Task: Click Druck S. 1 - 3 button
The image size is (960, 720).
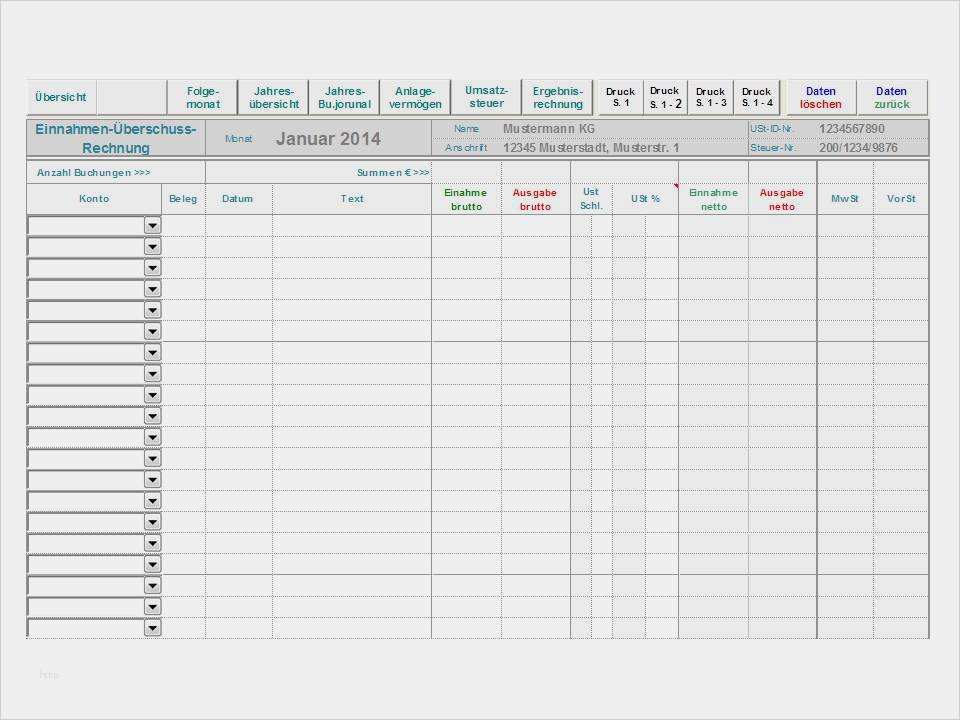Action: tap(711, 98)
